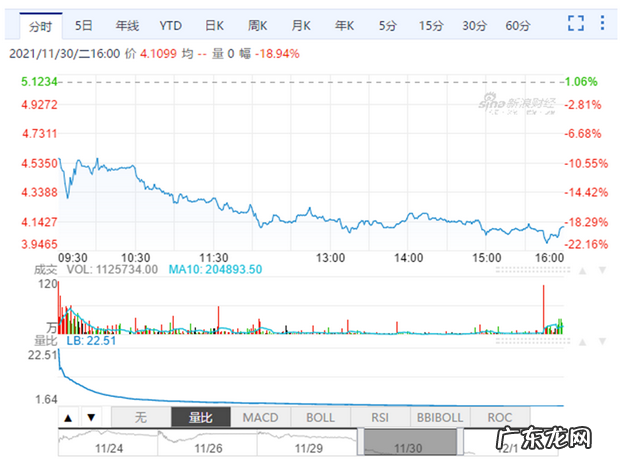630x467 pixels.
Task: Select the 分时 tab
Action: coord(41,27)
